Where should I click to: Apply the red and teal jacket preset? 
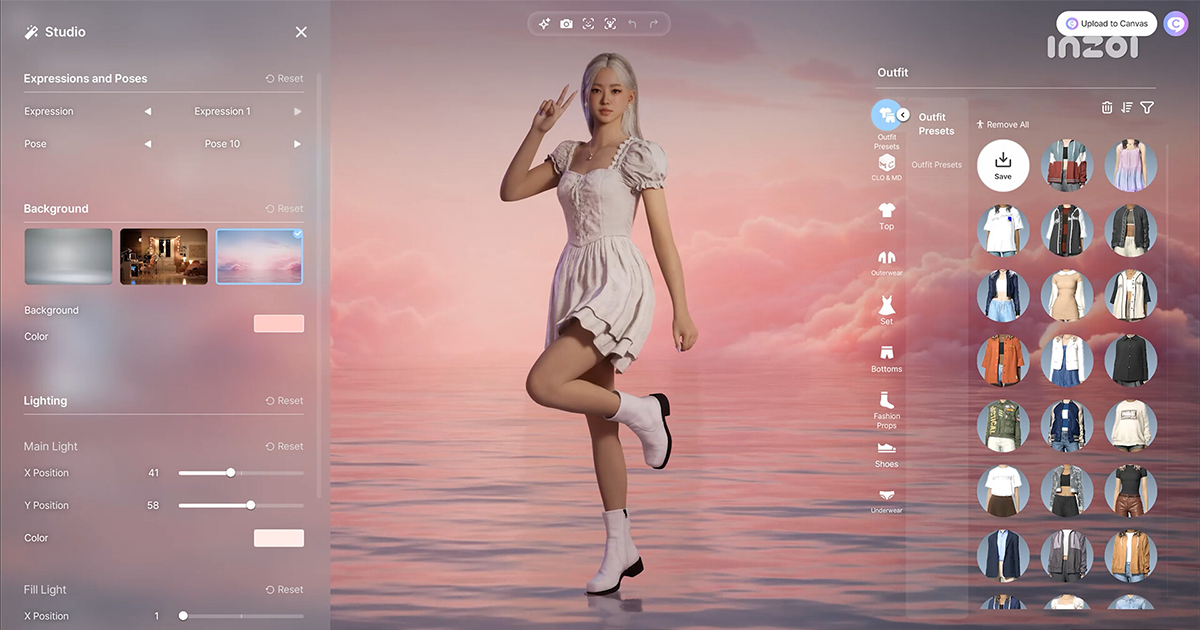(x=1067, y=166)
